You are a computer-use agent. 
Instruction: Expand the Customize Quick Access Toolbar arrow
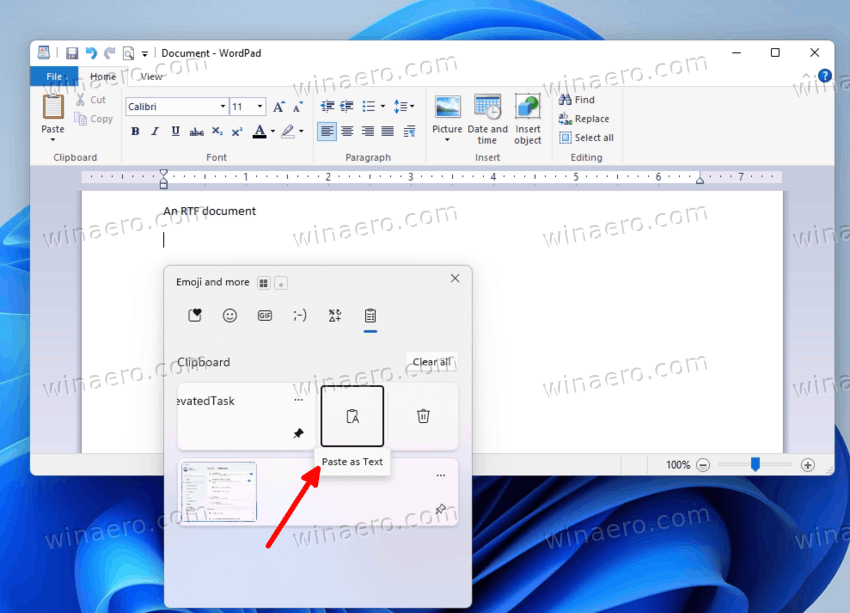coord(145,54)
